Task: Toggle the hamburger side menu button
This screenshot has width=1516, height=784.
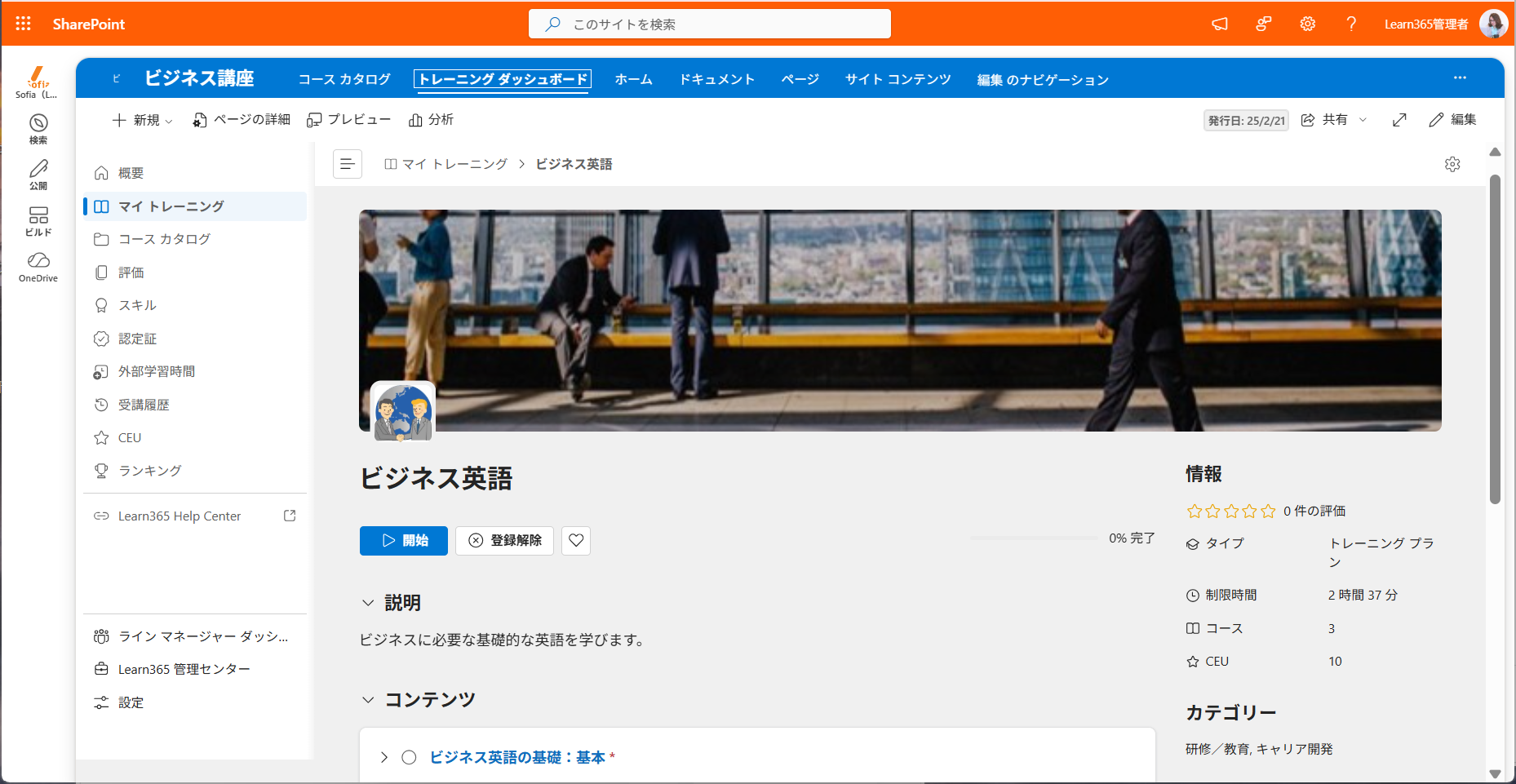Action: coord(348,164)
